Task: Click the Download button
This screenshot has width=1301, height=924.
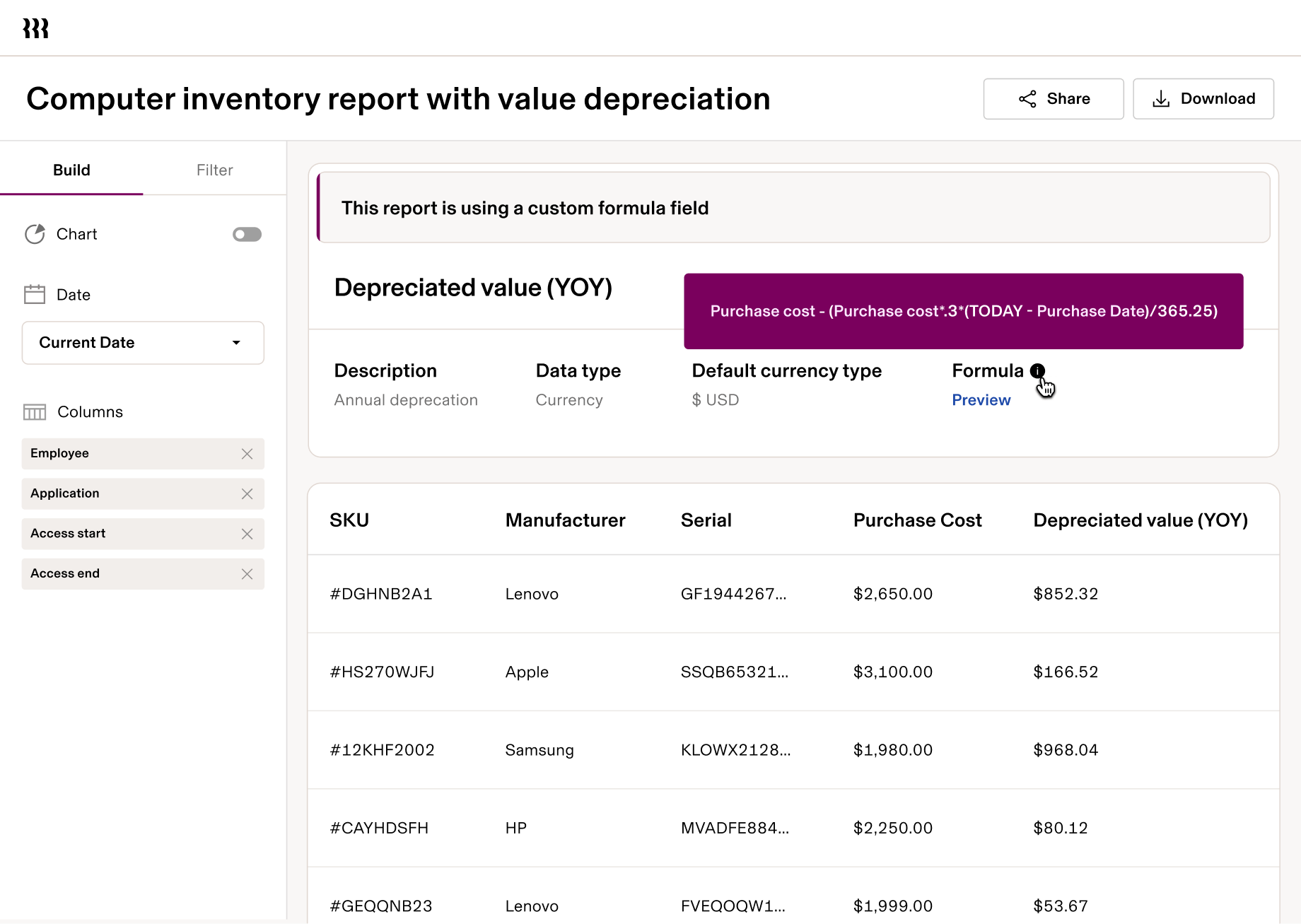Action: click(x=1203, y=98)
